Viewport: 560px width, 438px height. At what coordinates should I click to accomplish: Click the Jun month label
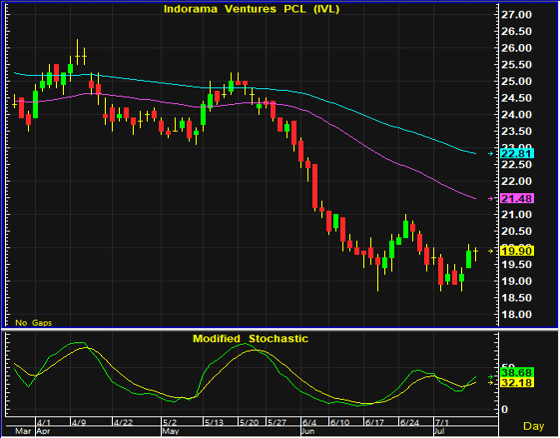(308, 431)
